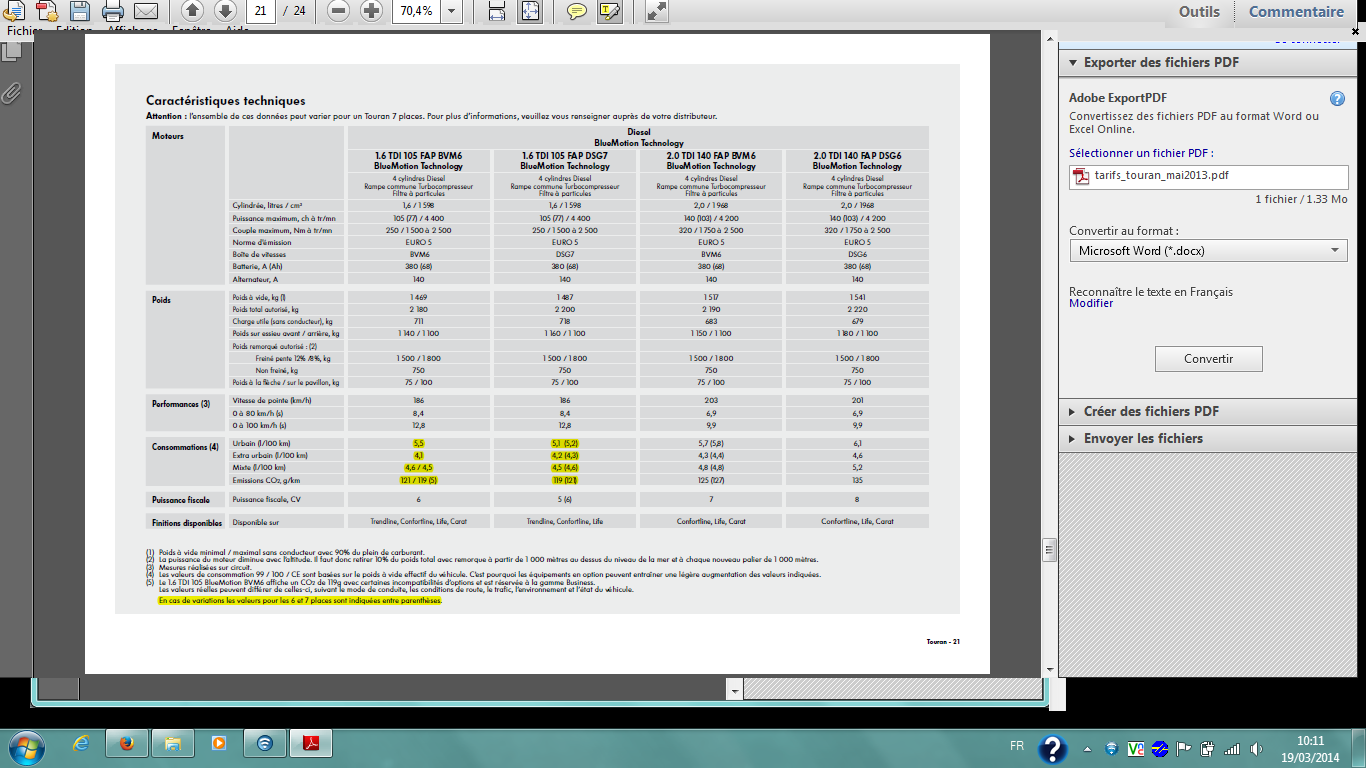Image resolution: width=1366 pixels, height=768 pixels.
Task: Send the file by email envelope icon
Action: click(x=146, y=11)
